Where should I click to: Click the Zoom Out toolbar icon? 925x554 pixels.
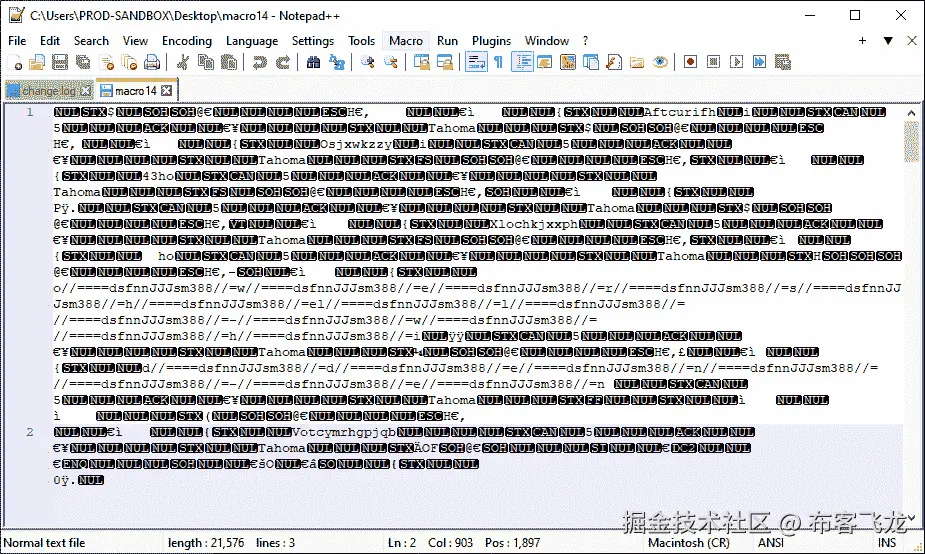(391, 62)
